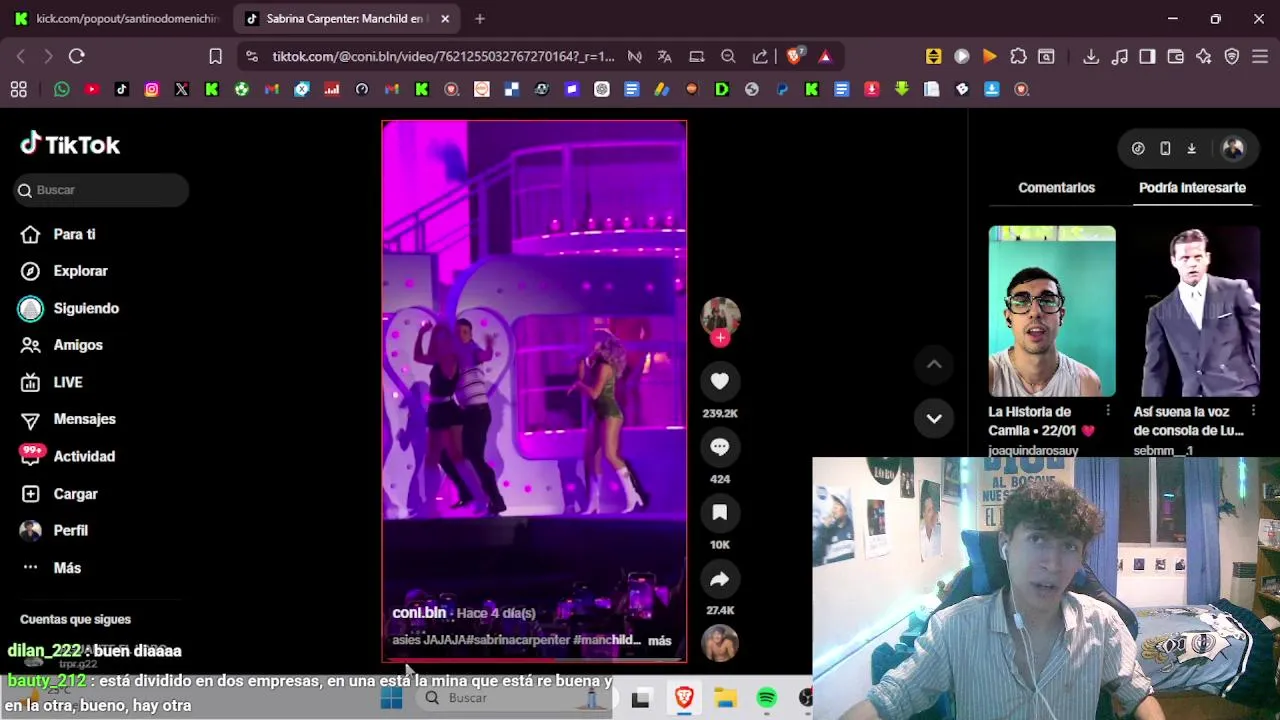This screenshot has width=1280, height=720.
Task: Click the video progress bar
Action: [x=534, y=660]
